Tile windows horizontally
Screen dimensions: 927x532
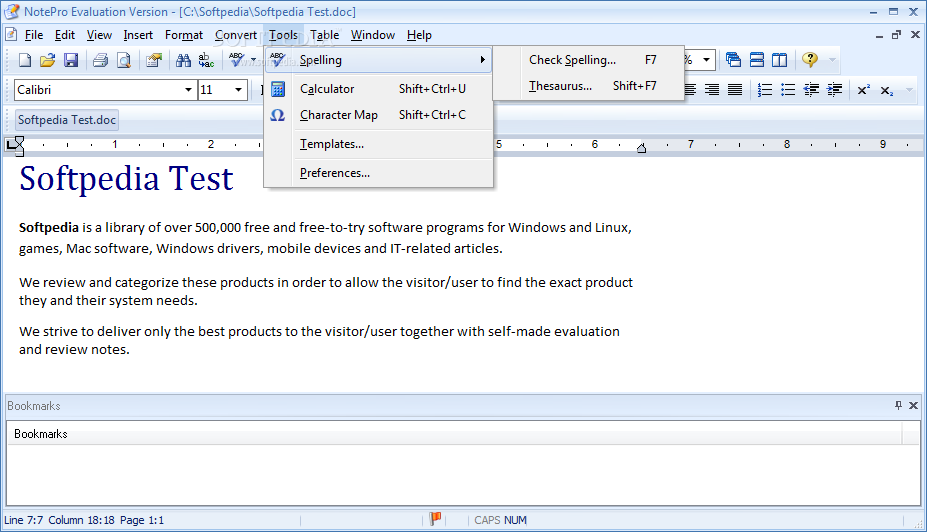coord(756,60)
